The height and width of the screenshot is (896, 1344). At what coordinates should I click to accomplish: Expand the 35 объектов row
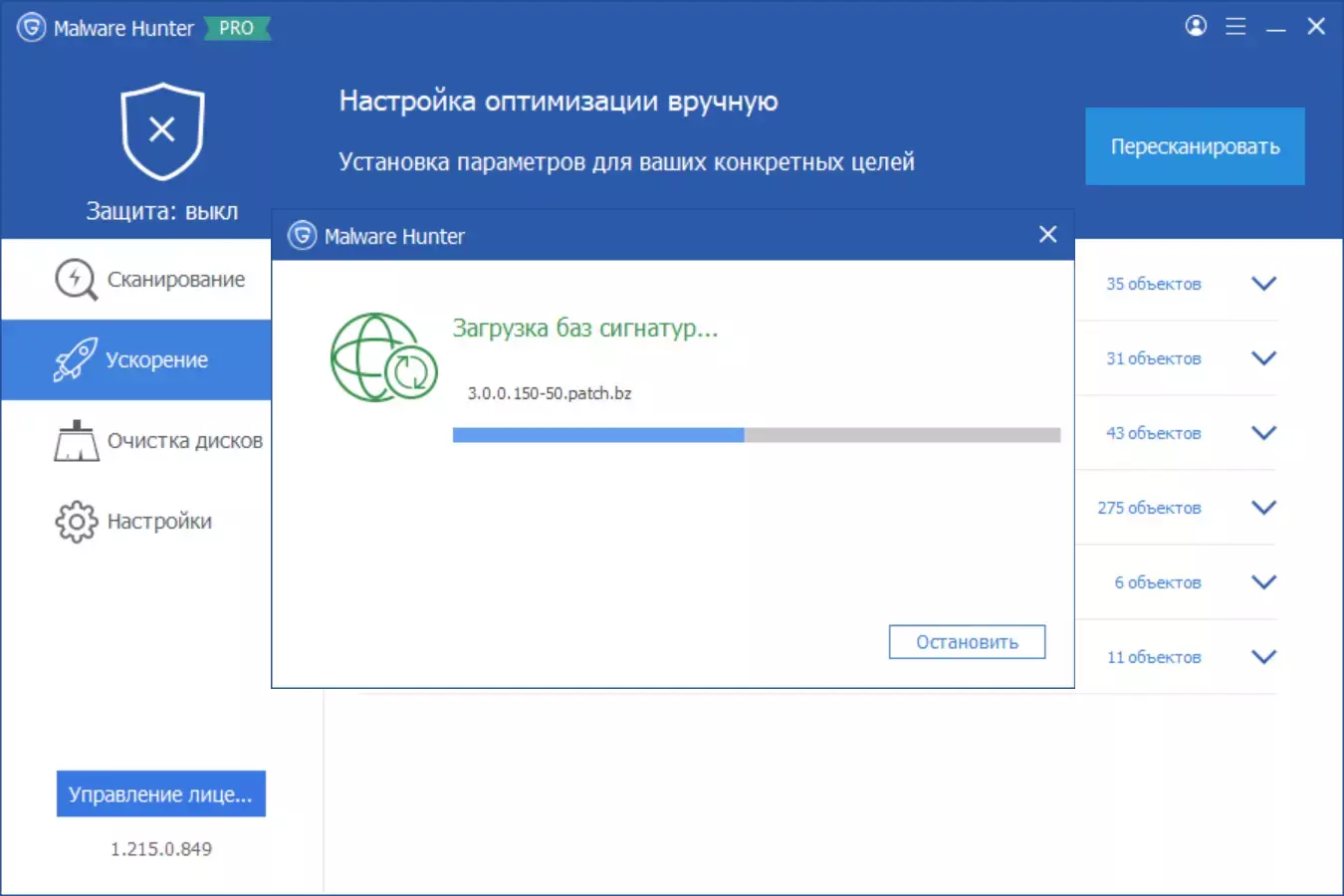tap(1263, 284)
